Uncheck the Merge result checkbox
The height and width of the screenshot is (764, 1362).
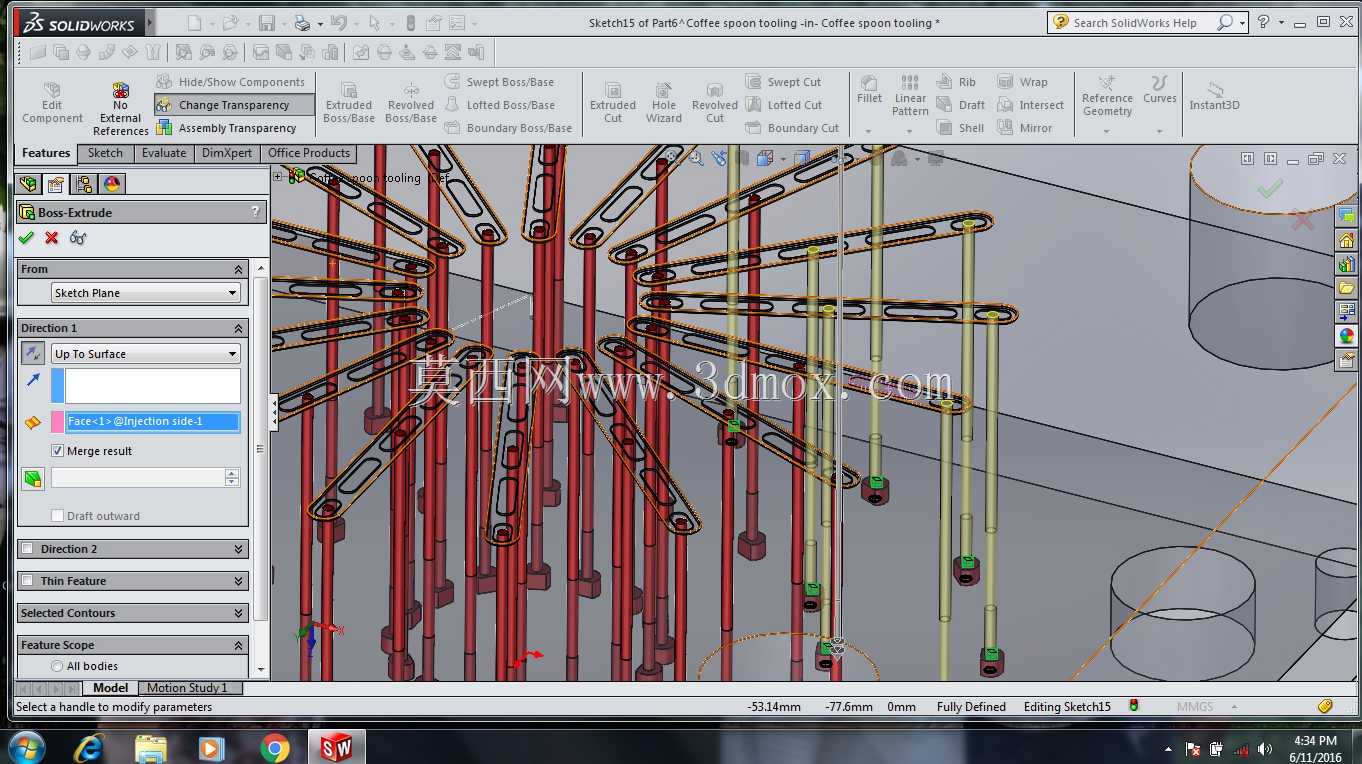[58, 451]
